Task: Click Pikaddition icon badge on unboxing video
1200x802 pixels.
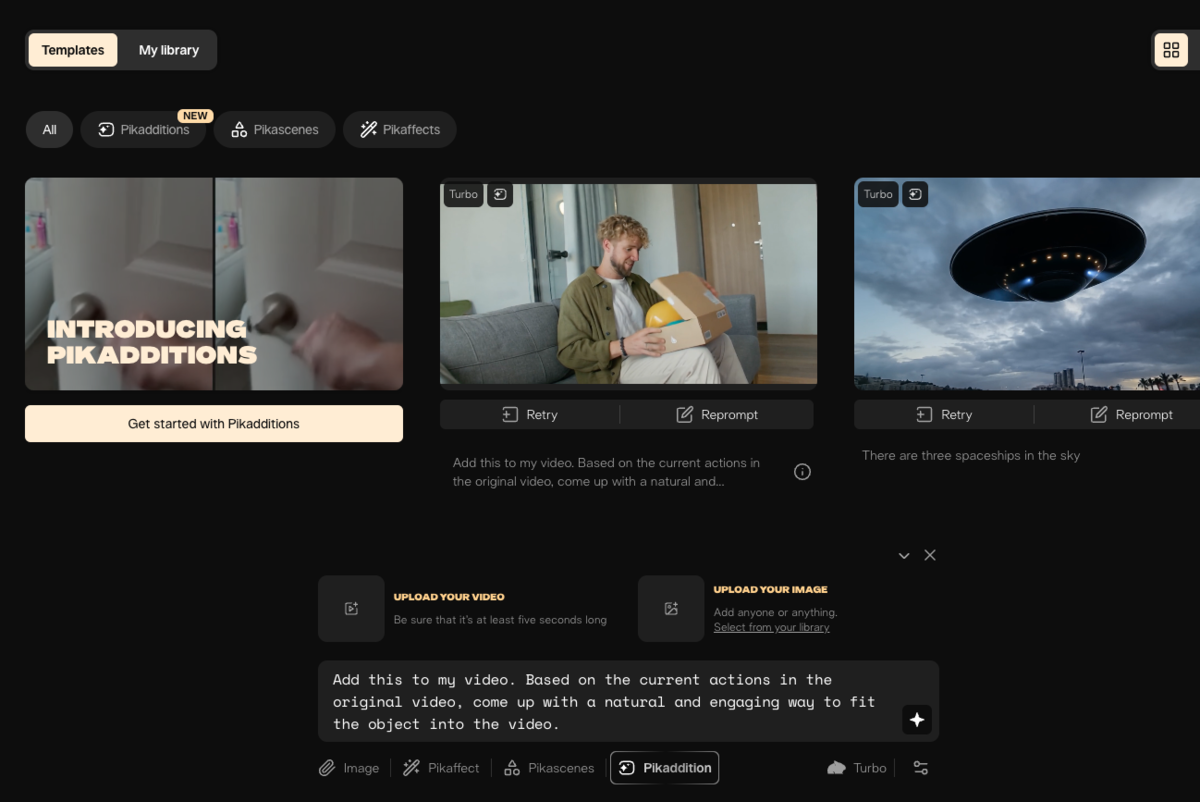Action: [500, 194]
